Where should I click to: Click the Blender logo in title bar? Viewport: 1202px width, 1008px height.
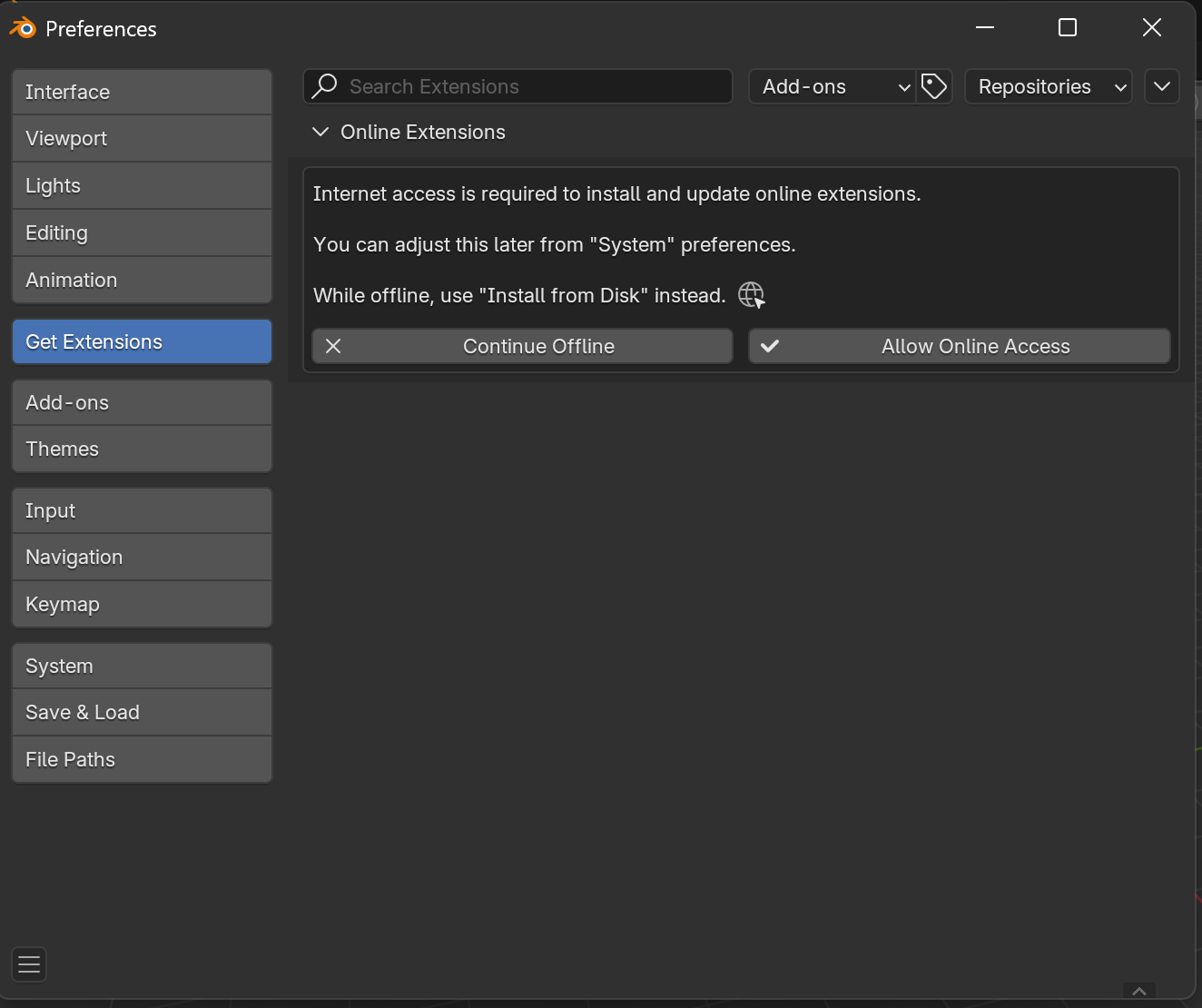coord(22,28)
